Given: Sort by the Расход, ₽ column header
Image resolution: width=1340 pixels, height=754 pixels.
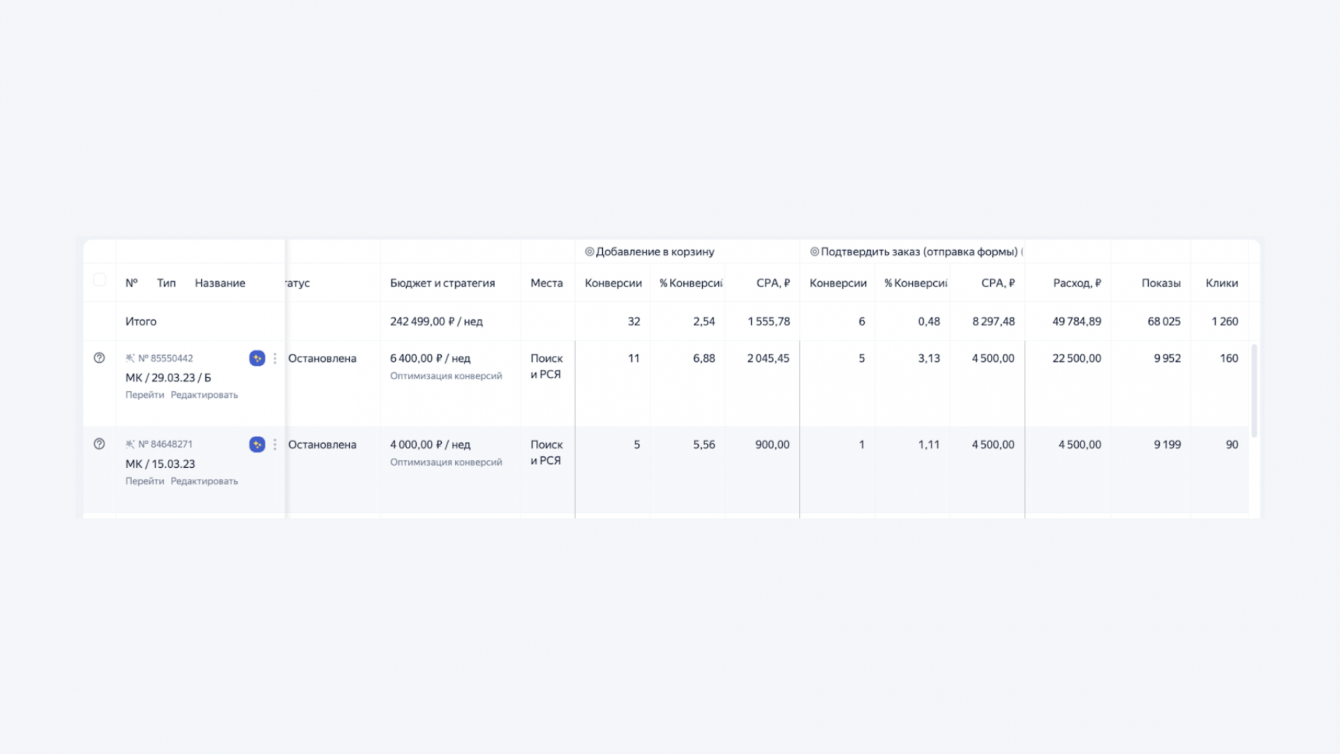Looking at the screenshot, I should (1076, 283).
